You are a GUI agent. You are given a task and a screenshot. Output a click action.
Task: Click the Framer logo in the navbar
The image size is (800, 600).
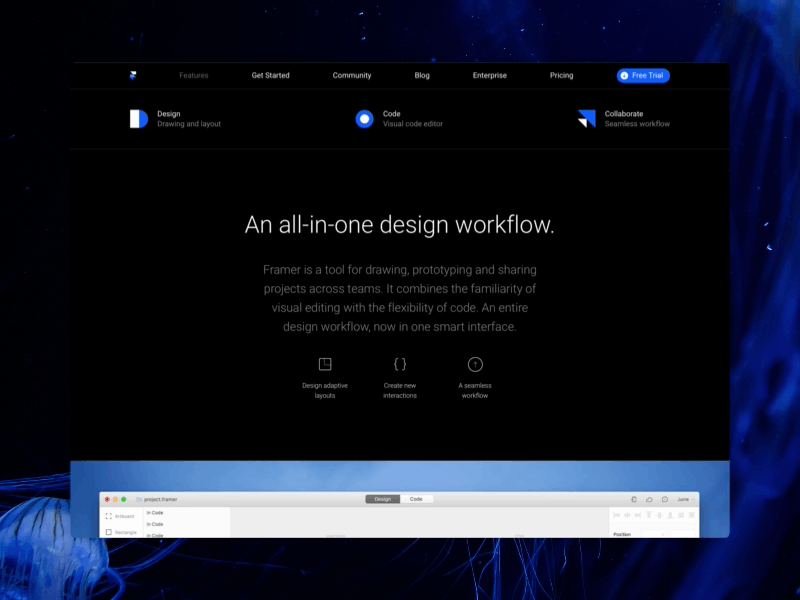tap(132, 75)
